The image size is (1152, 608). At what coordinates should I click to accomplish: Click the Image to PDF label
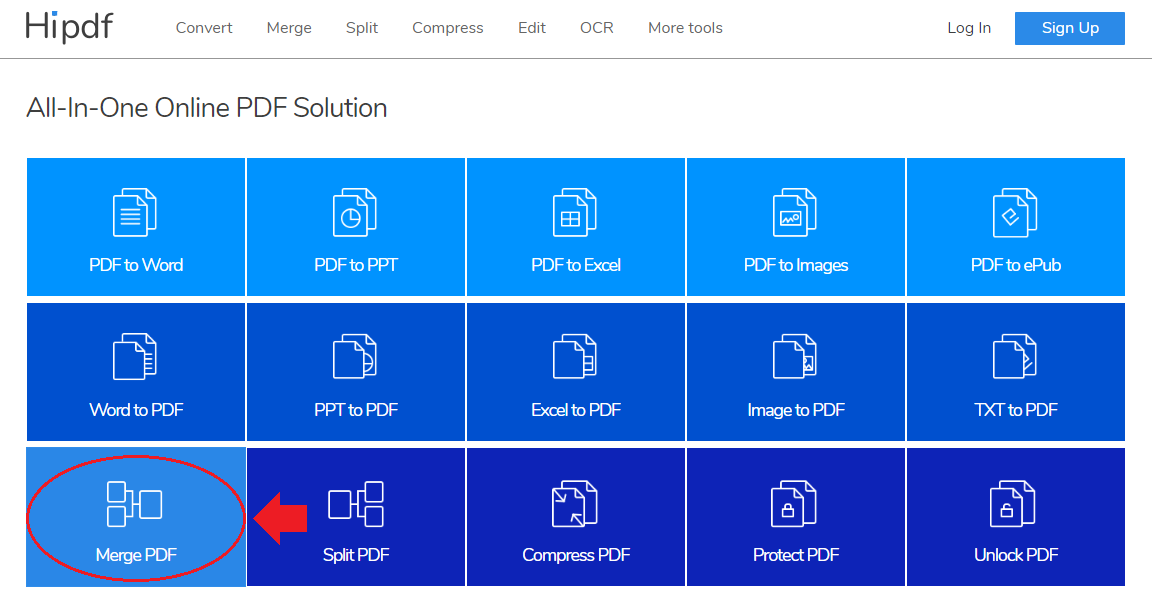pos(796,410)
